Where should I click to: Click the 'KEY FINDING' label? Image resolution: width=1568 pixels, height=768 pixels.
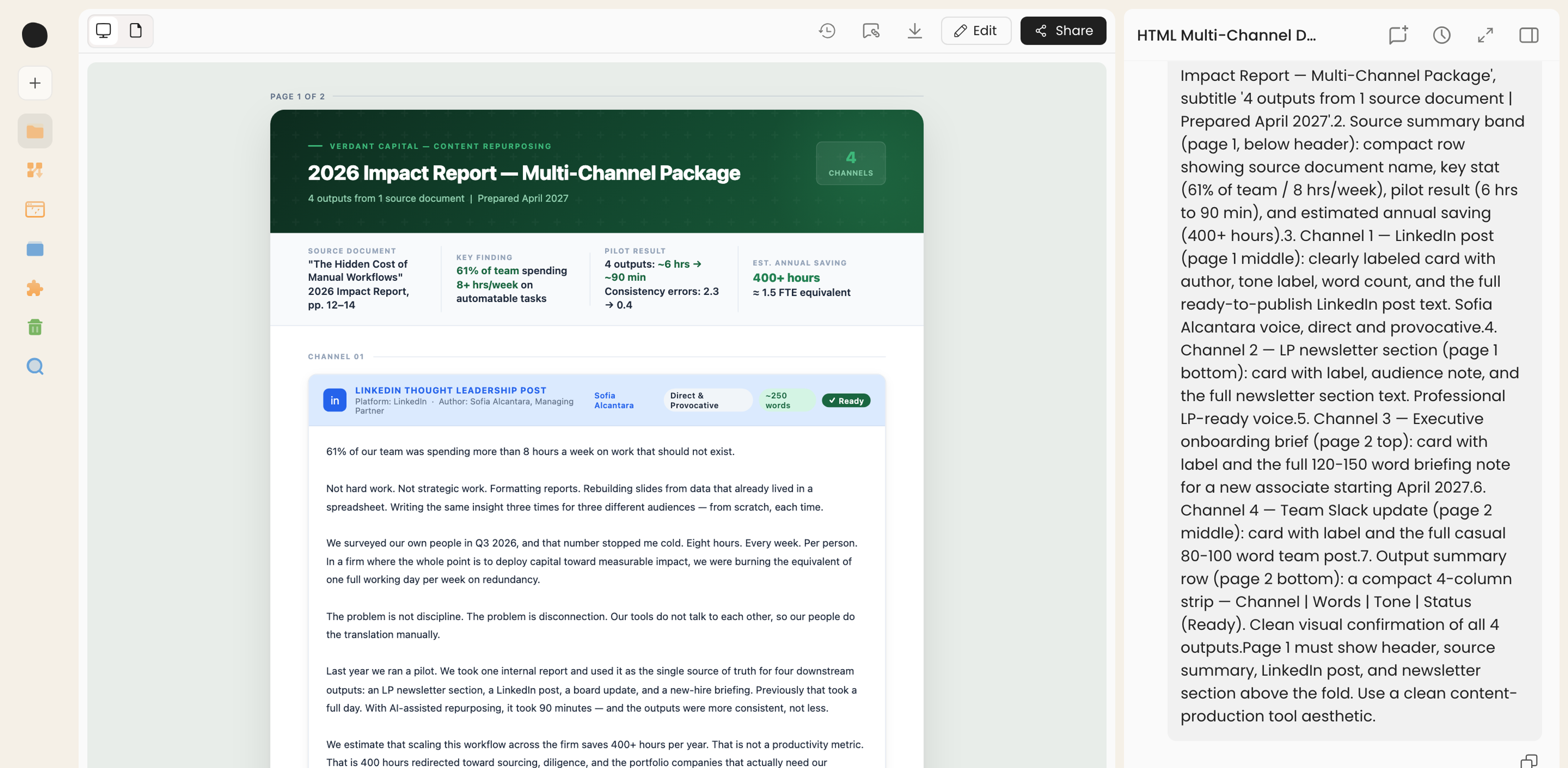tap(484, 258)
